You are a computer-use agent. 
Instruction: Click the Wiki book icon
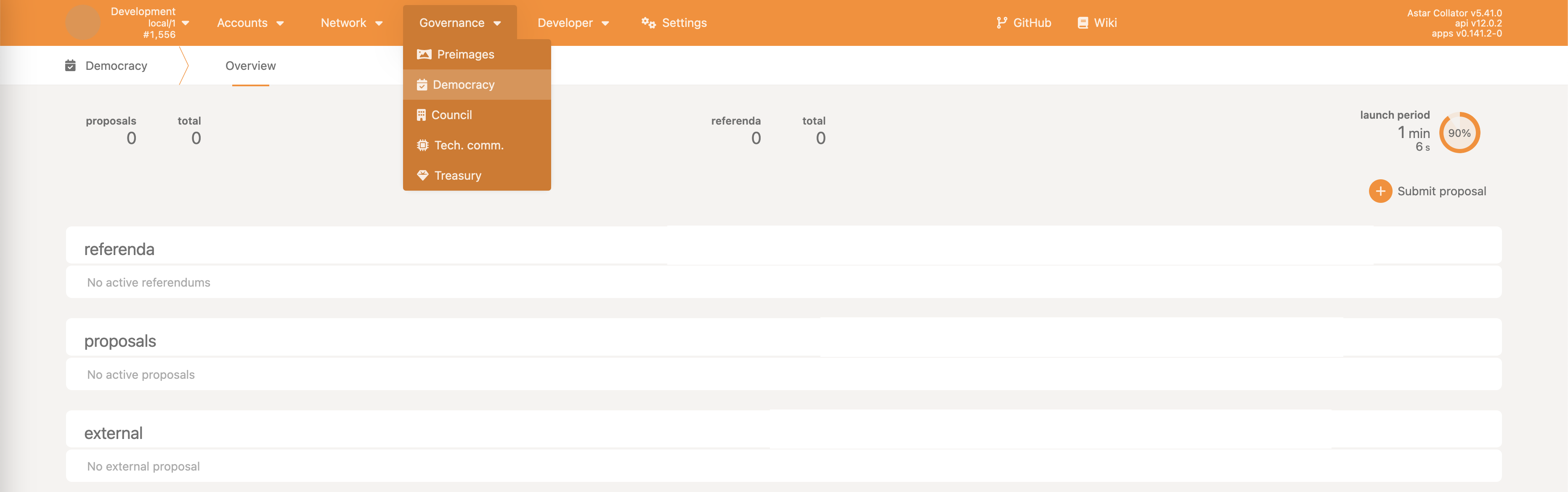point(1082,23)
